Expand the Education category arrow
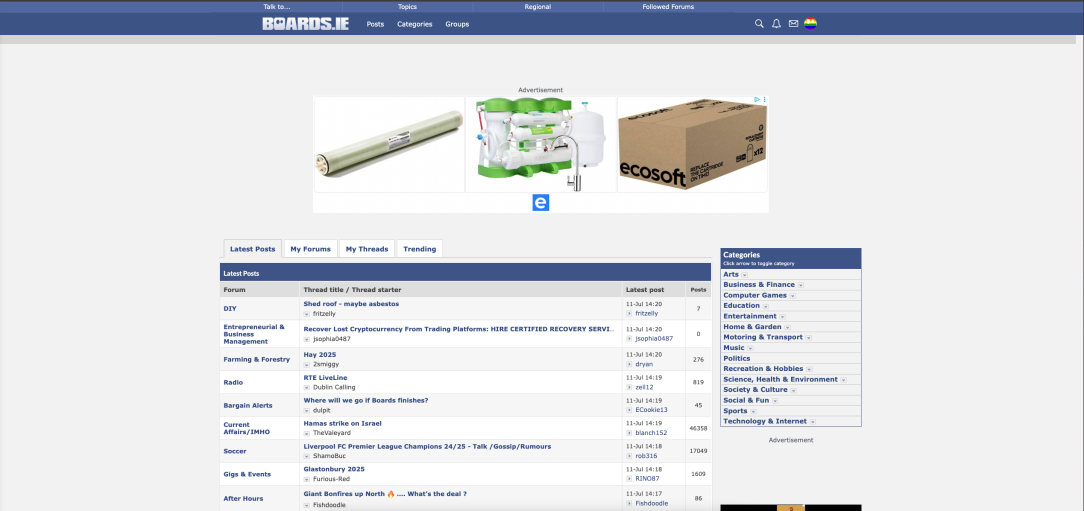The image size is (1084, 511). coord(766,306)
